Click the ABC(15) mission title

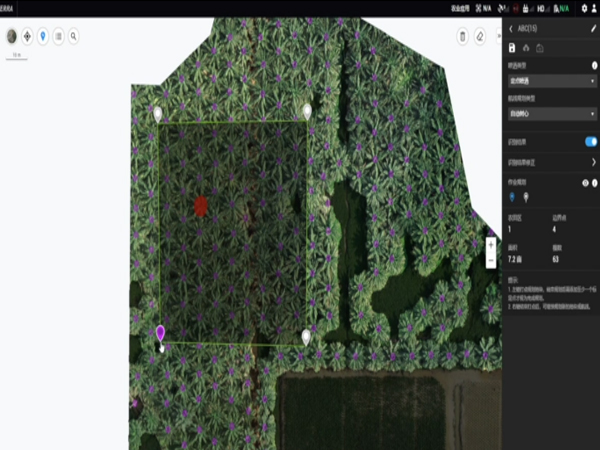(x=527, y=29)
